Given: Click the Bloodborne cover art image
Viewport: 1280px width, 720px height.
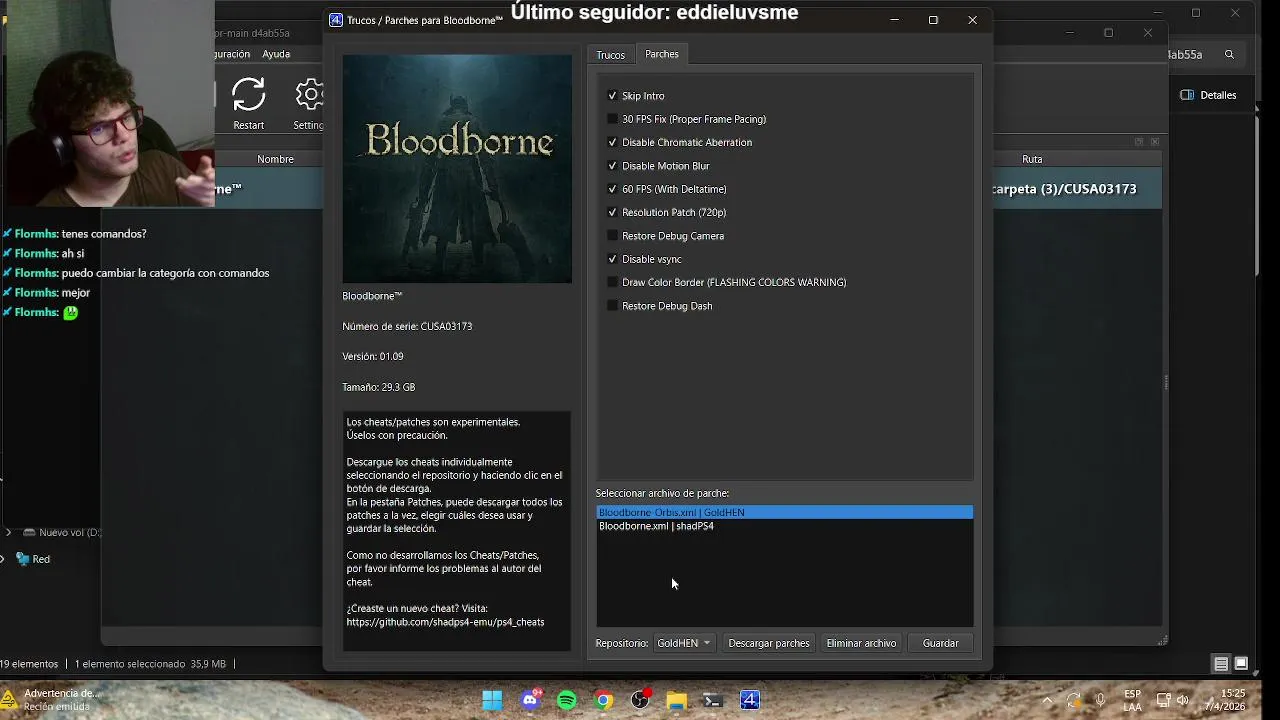Looking at the screenshot, I should 457,169.
